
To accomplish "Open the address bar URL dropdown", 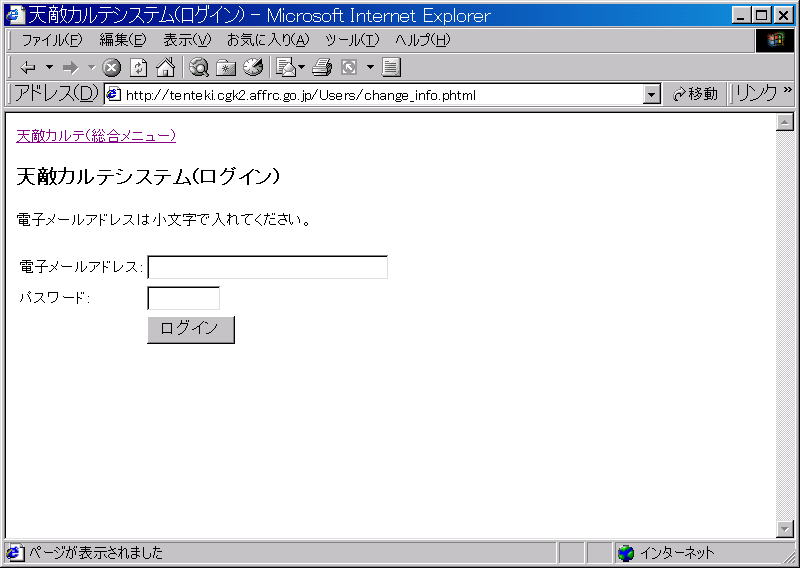I will [652, 95].
